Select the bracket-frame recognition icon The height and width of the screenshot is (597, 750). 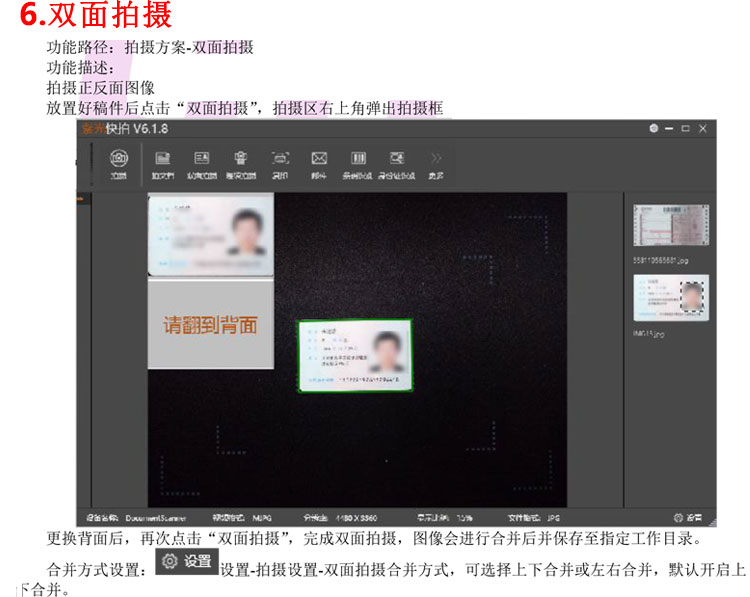pyautogui.click(x=280, y=161)
